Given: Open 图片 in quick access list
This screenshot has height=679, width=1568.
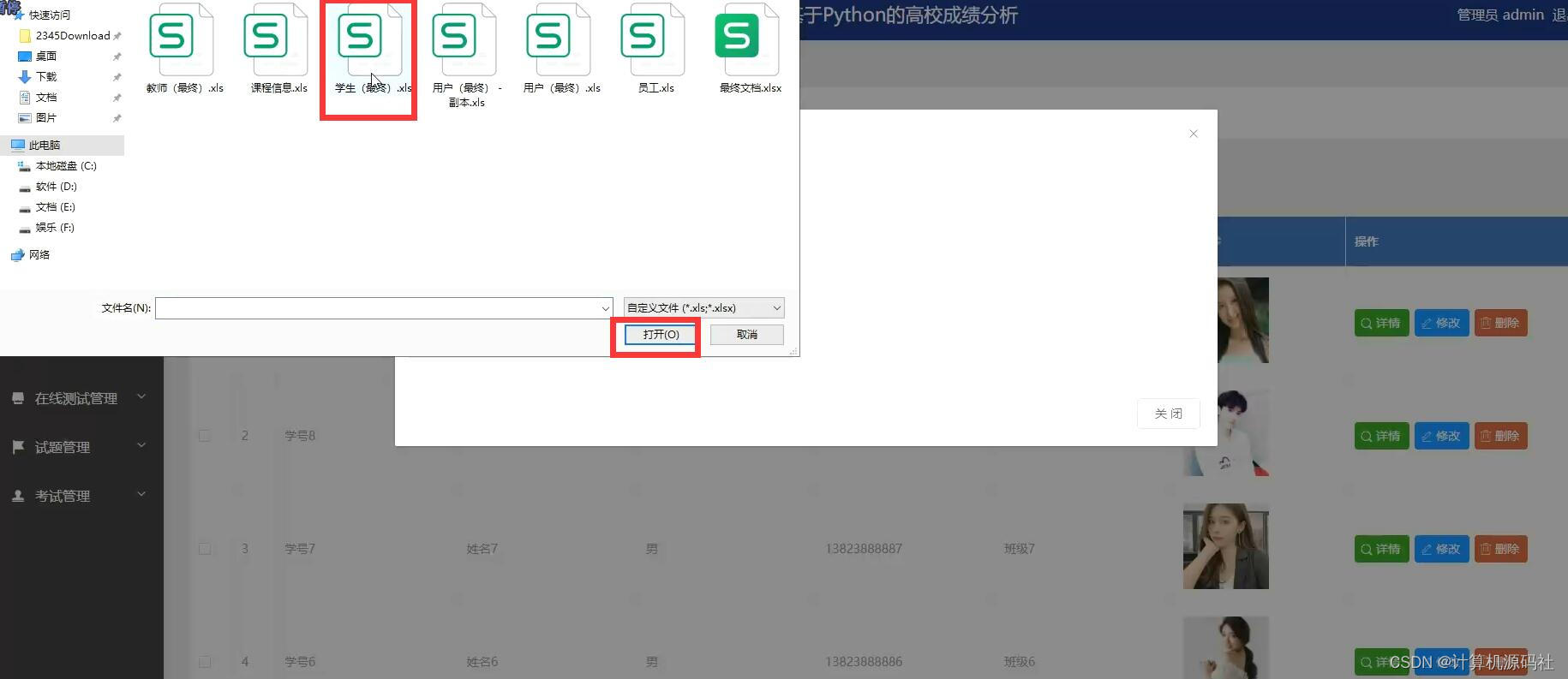Looking at the screenshot, I should point(46,117).
